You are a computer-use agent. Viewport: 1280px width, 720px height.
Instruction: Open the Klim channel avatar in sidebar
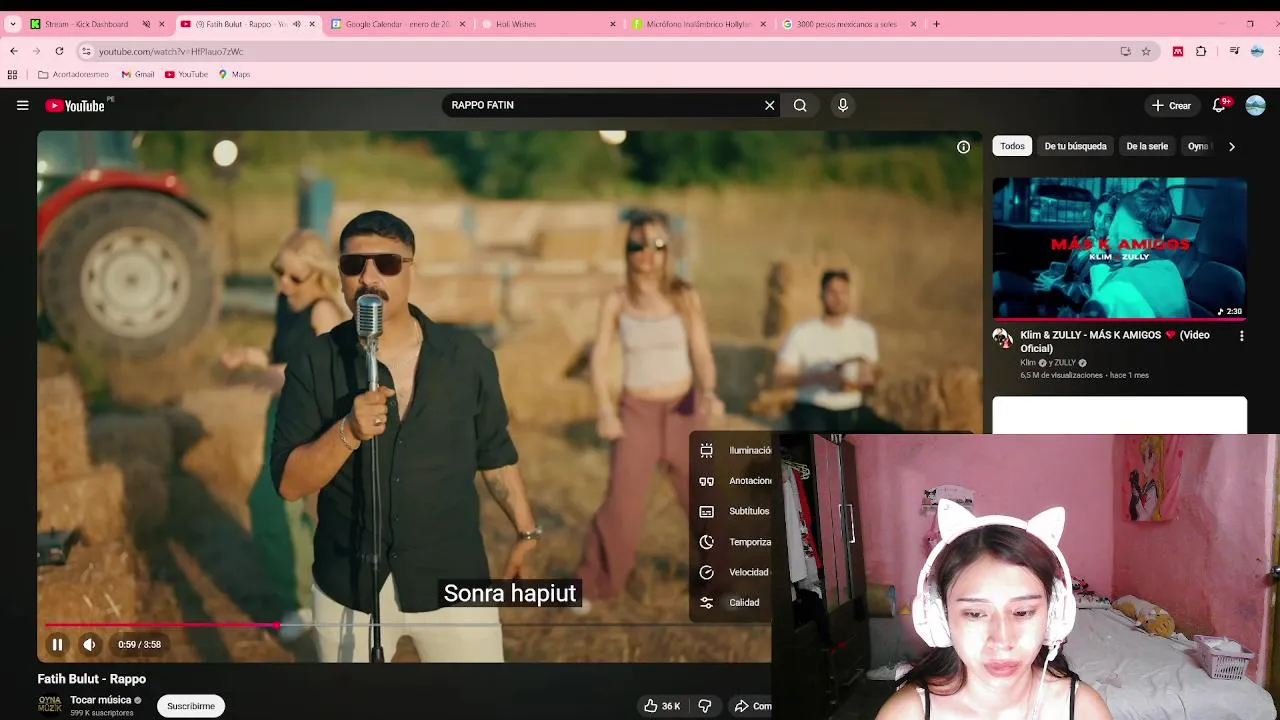1003,337
